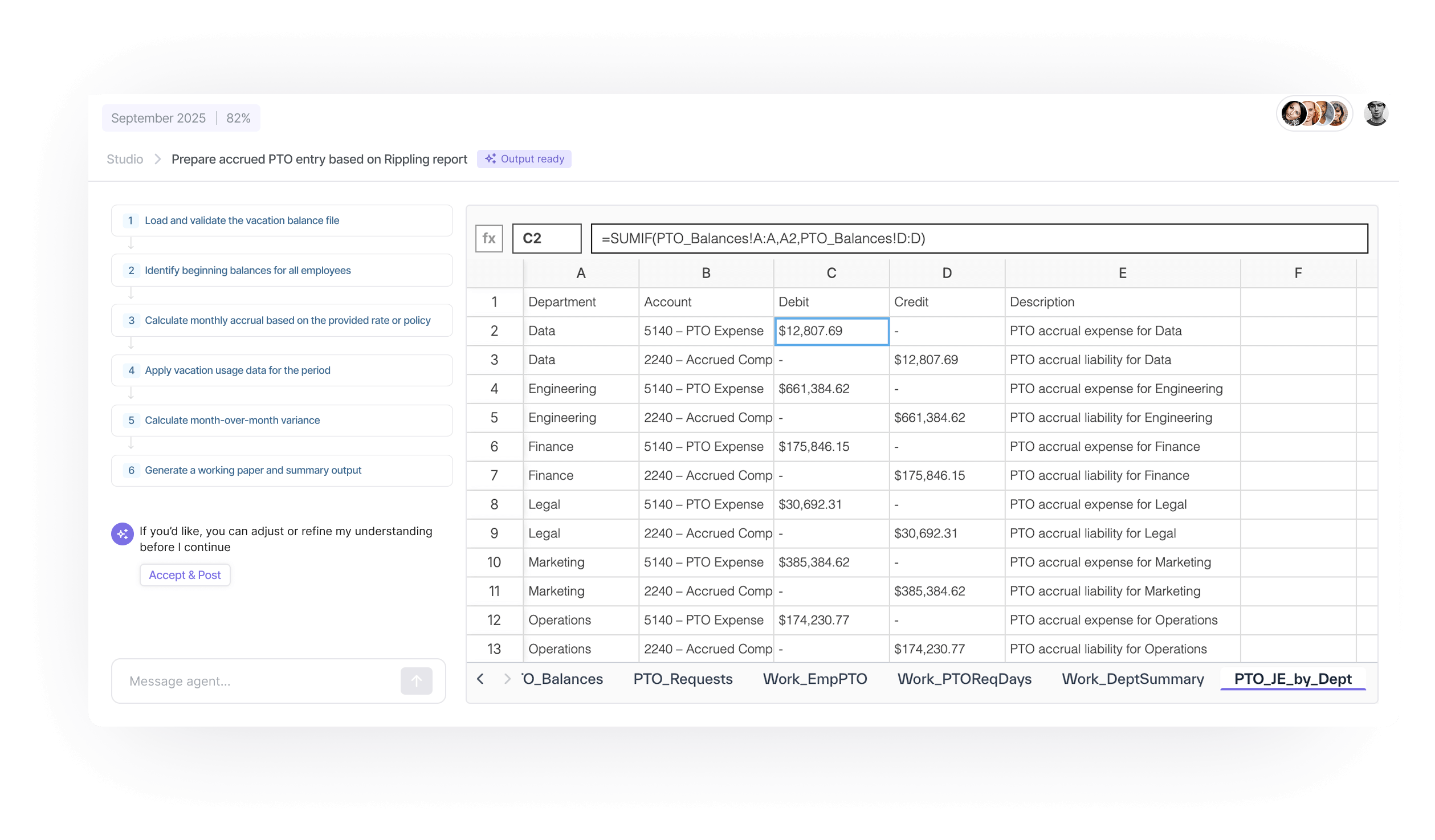Image resolution: width=1435 pixels, height=840 pixels.
Task: Click the C2 cell reference box
Action: click(x=547, y=238)
